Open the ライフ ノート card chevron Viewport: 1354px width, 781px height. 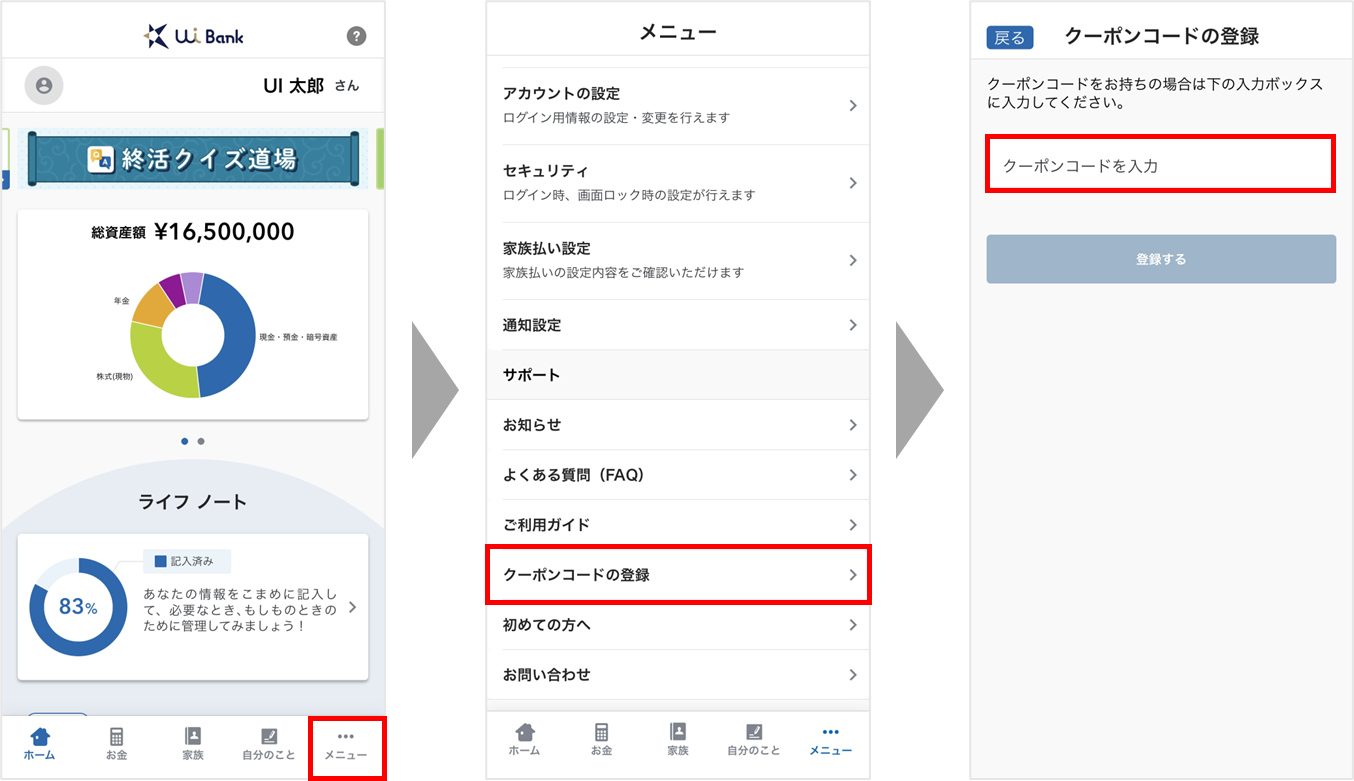click(352, 607)
